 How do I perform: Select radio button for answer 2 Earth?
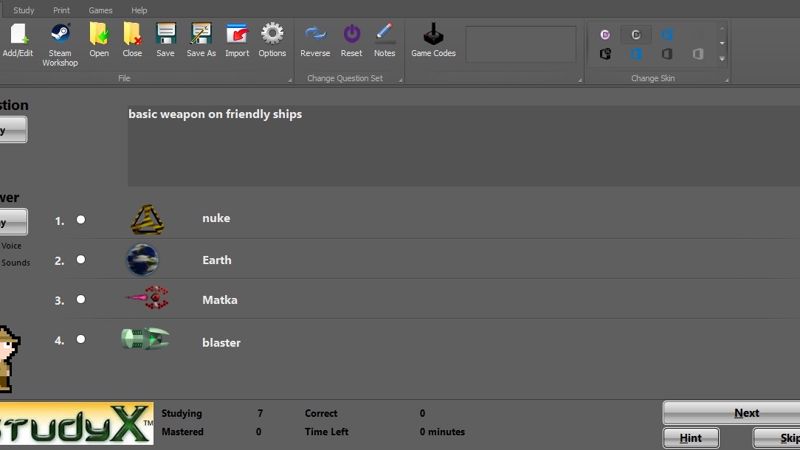pyautogui.click(x=81, y=260)
